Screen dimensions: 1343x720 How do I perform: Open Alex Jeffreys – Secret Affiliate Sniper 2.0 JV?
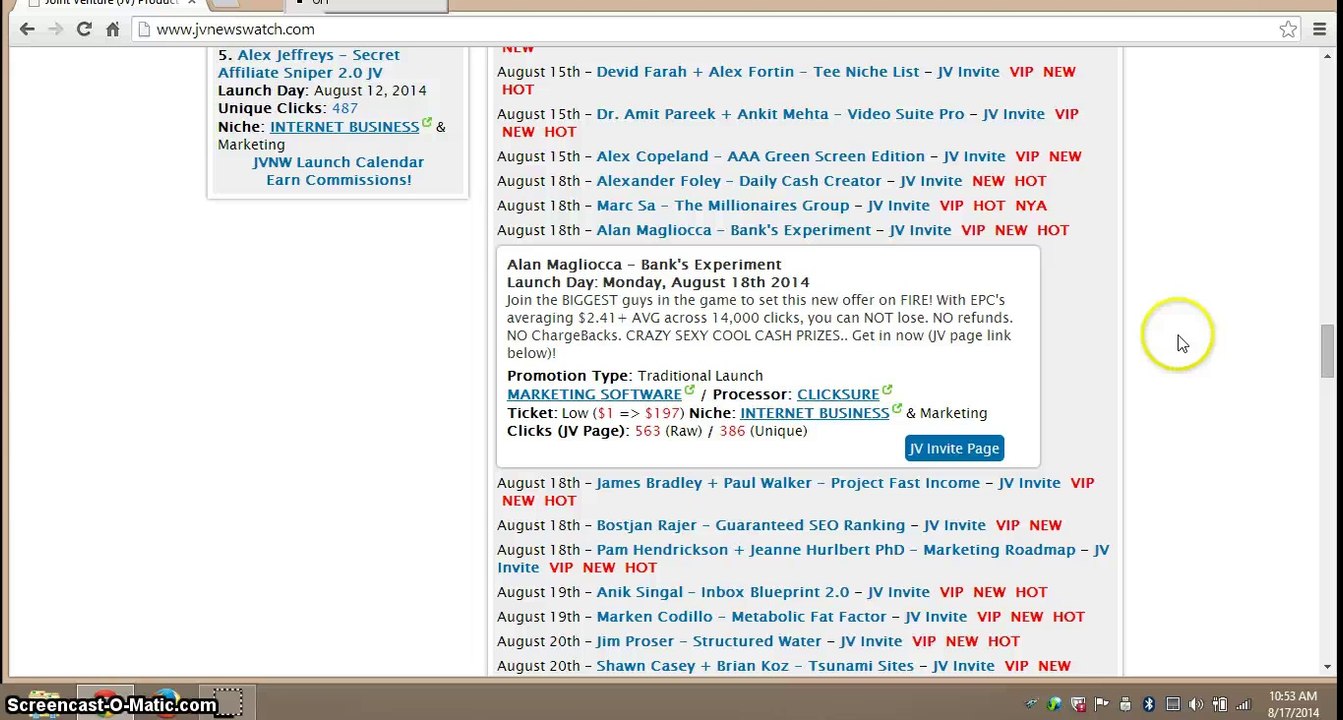tap(308, 64)
